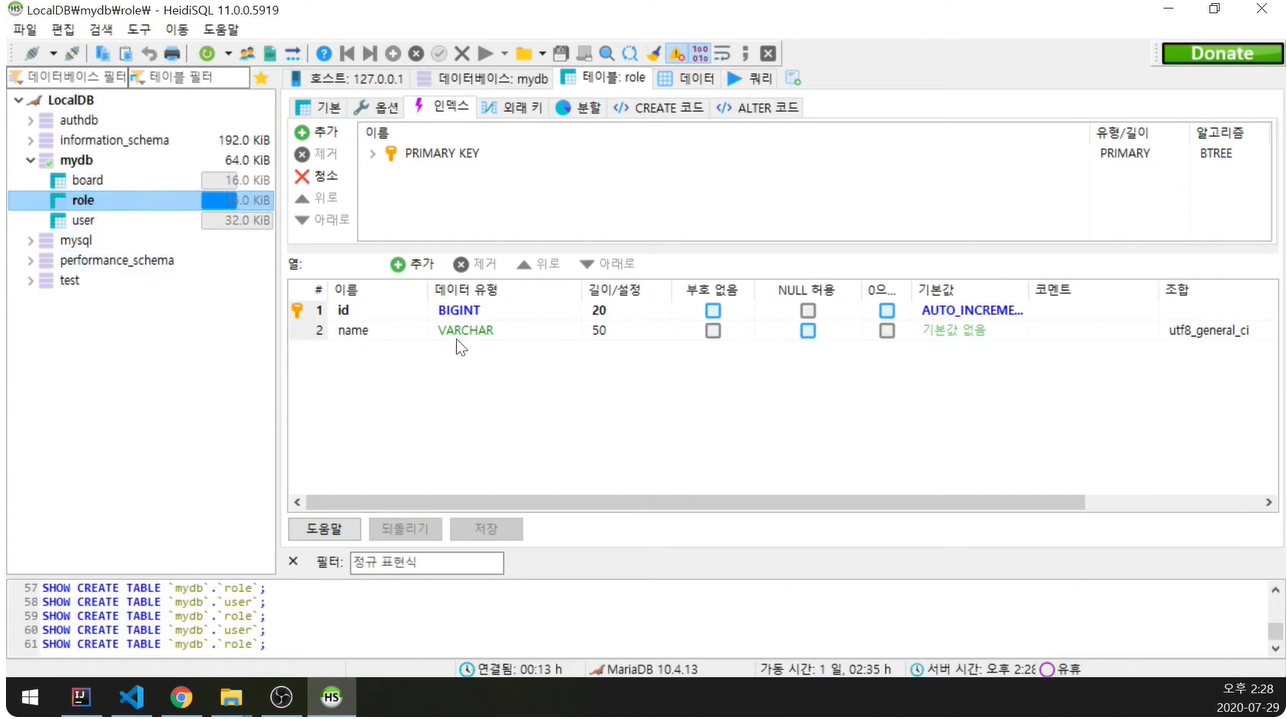The image size is (1287, 719).
Task: Switch to the ALTER 코드 tab
Action: pyautogui.click(x=757, y=107)
